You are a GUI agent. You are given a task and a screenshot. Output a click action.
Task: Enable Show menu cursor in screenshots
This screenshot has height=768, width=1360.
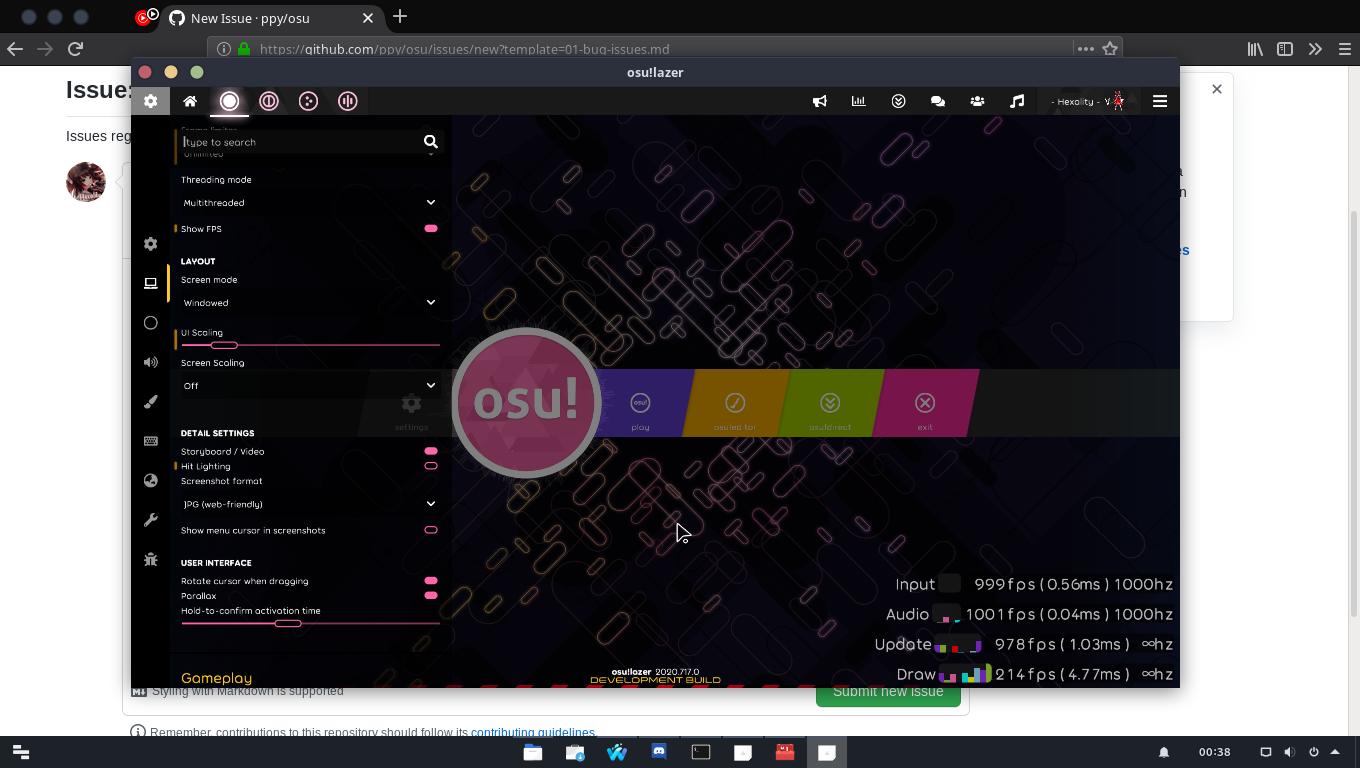(430, 530)
